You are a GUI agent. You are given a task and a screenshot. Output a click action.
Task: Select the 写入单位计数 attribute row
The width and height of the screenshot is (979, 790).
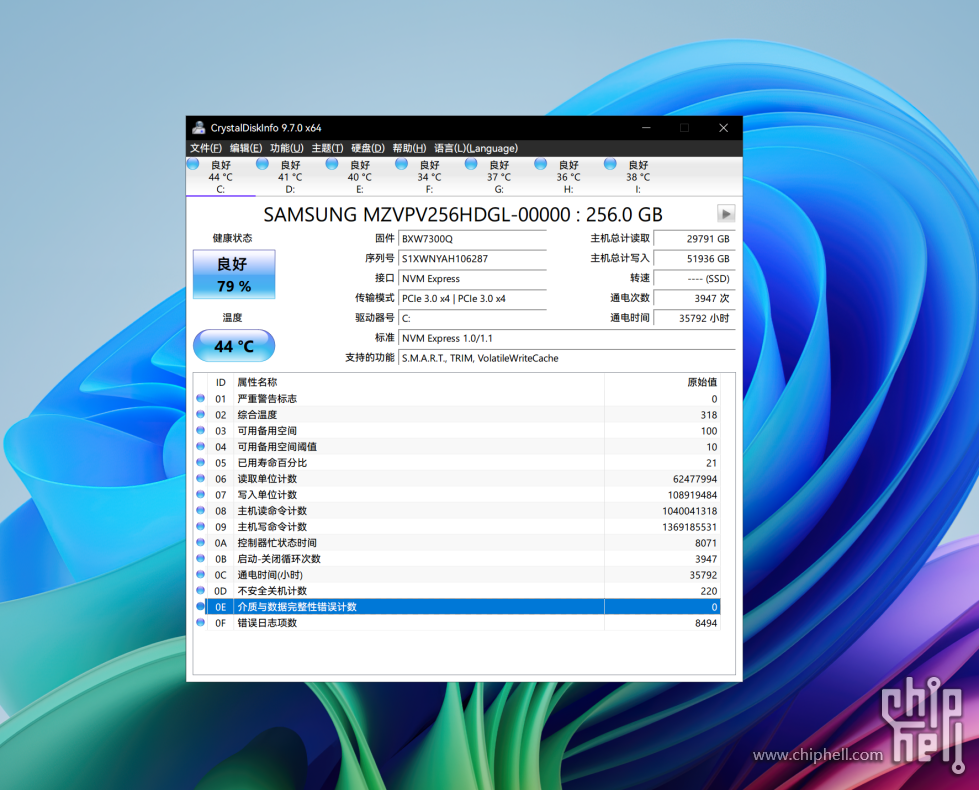tap(463, 495)
